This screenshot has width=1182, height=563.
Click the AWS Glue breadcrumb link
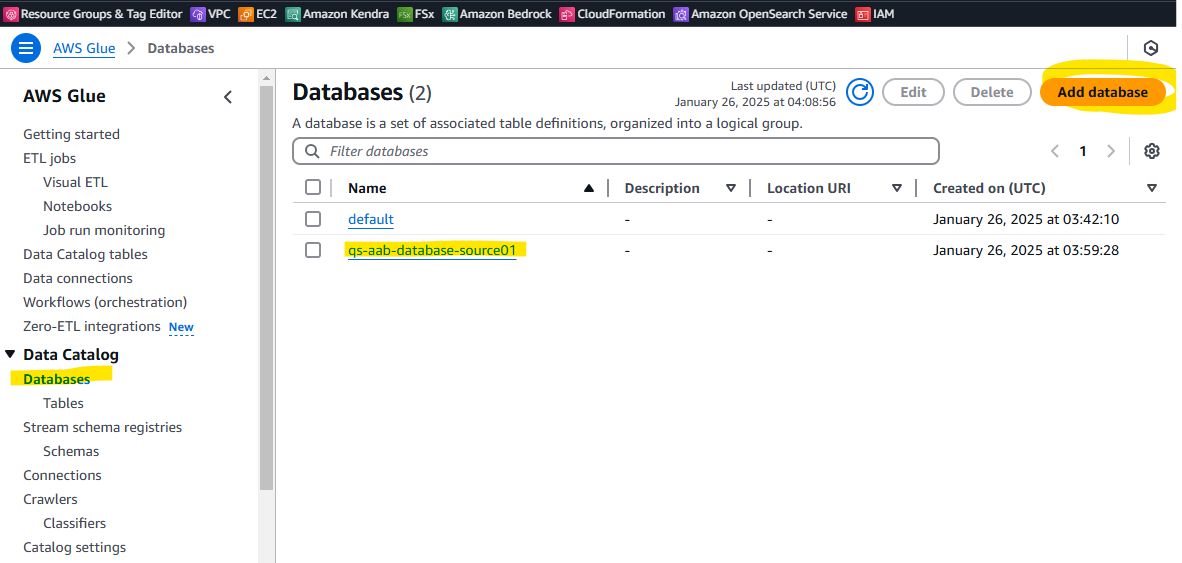pyautogui.click(x=84, y=48)
